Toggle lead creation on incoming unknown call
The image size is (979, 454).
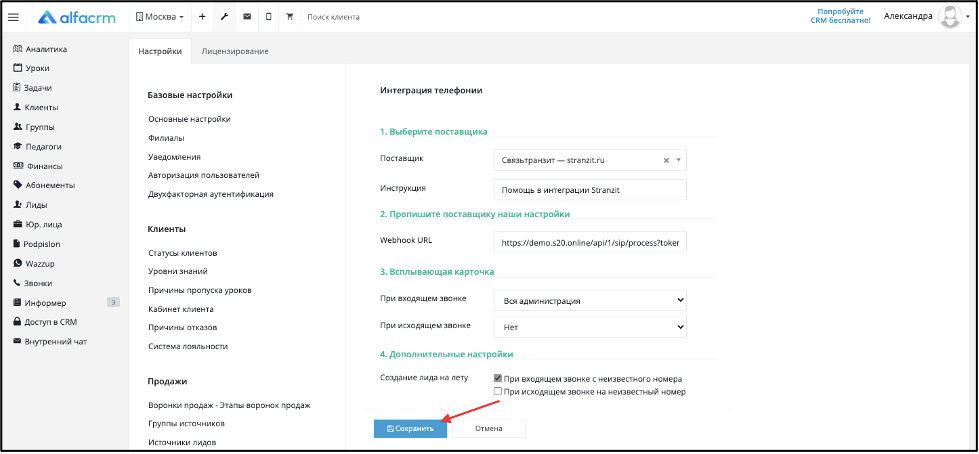(x=498, y=378)
